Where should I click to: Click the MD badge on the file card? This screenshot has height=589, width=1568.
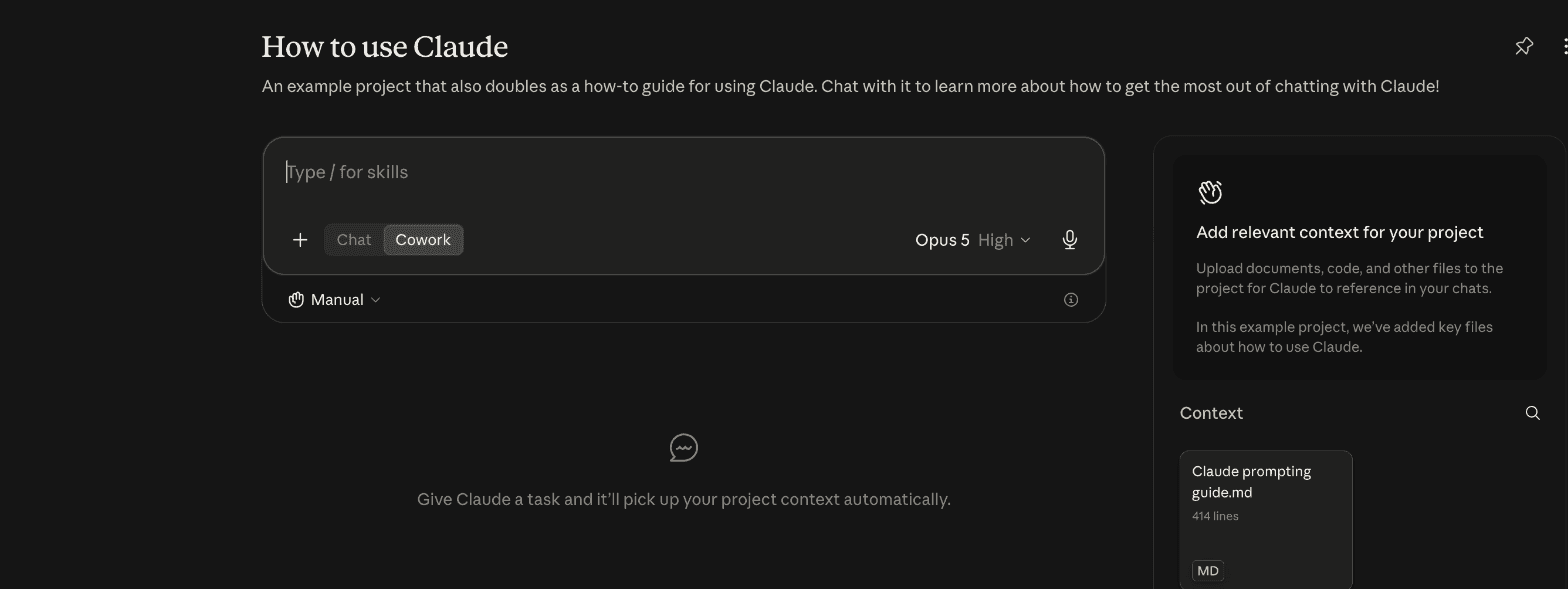(1208, 571)
